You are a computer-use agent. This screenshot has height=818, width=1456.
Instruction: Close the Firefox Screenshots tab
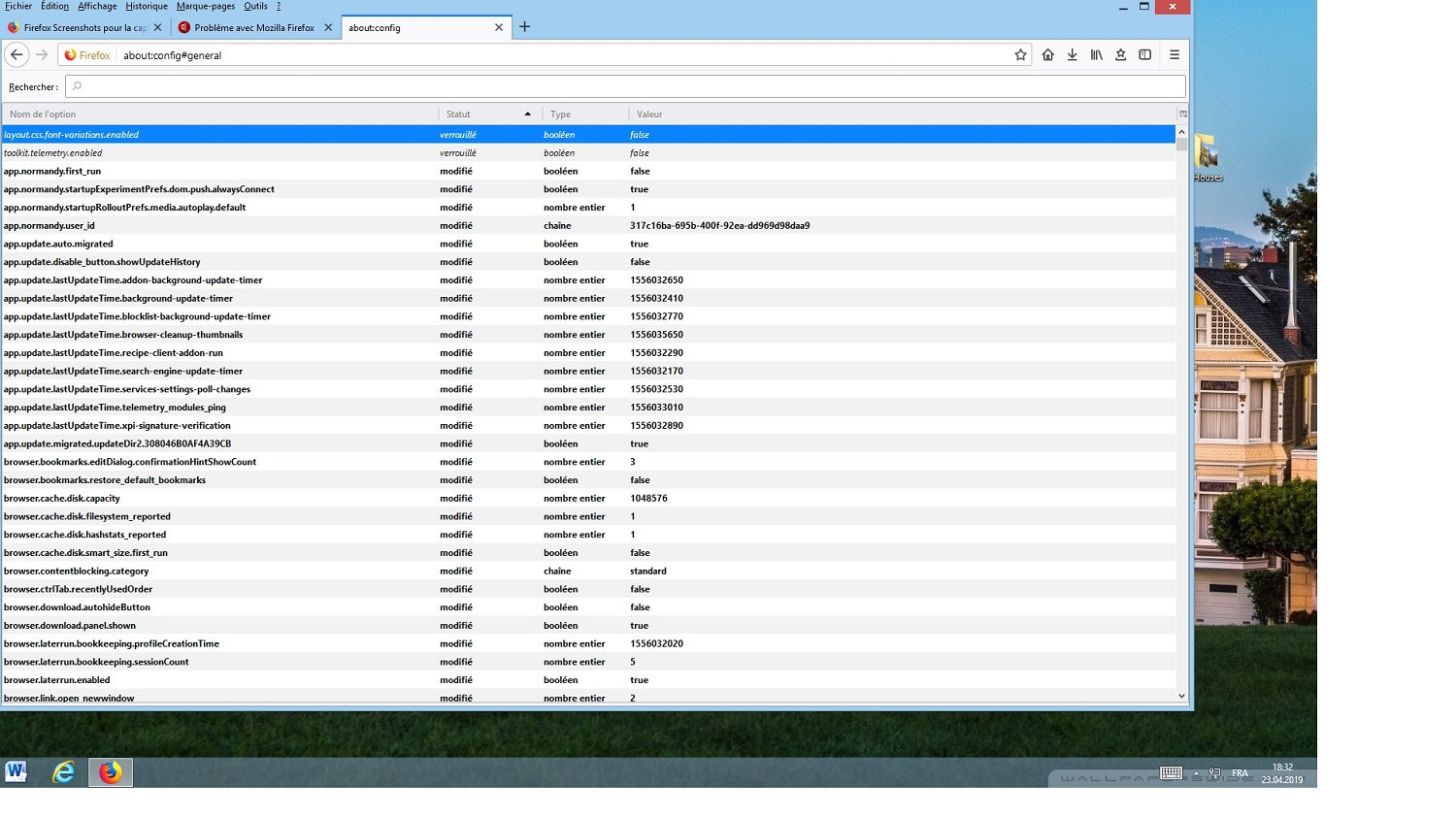(157, 27)
